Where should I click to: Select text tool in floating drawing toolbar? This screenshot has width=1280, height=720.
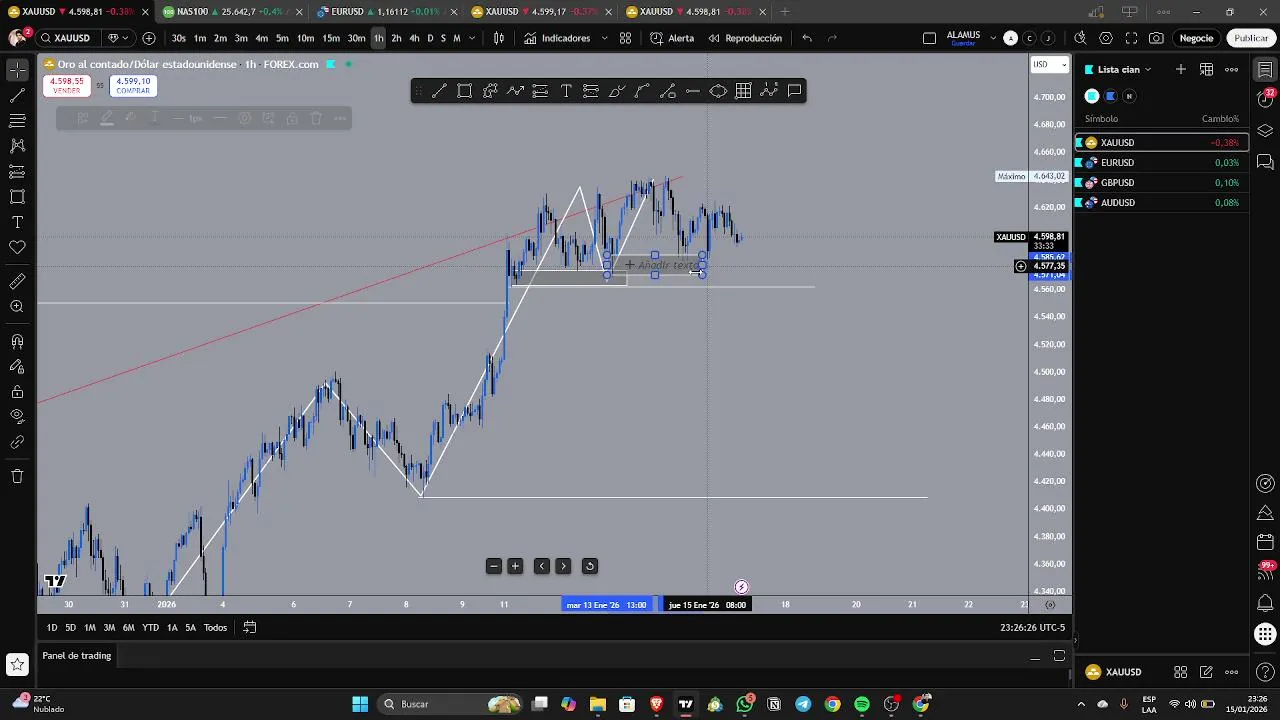pyautogui.click(x=566, y=91)
